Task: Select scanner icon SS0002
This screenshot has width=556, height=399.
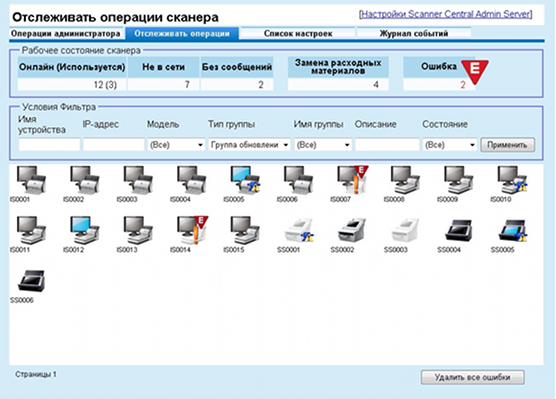Action: click(x=351, y=230)
